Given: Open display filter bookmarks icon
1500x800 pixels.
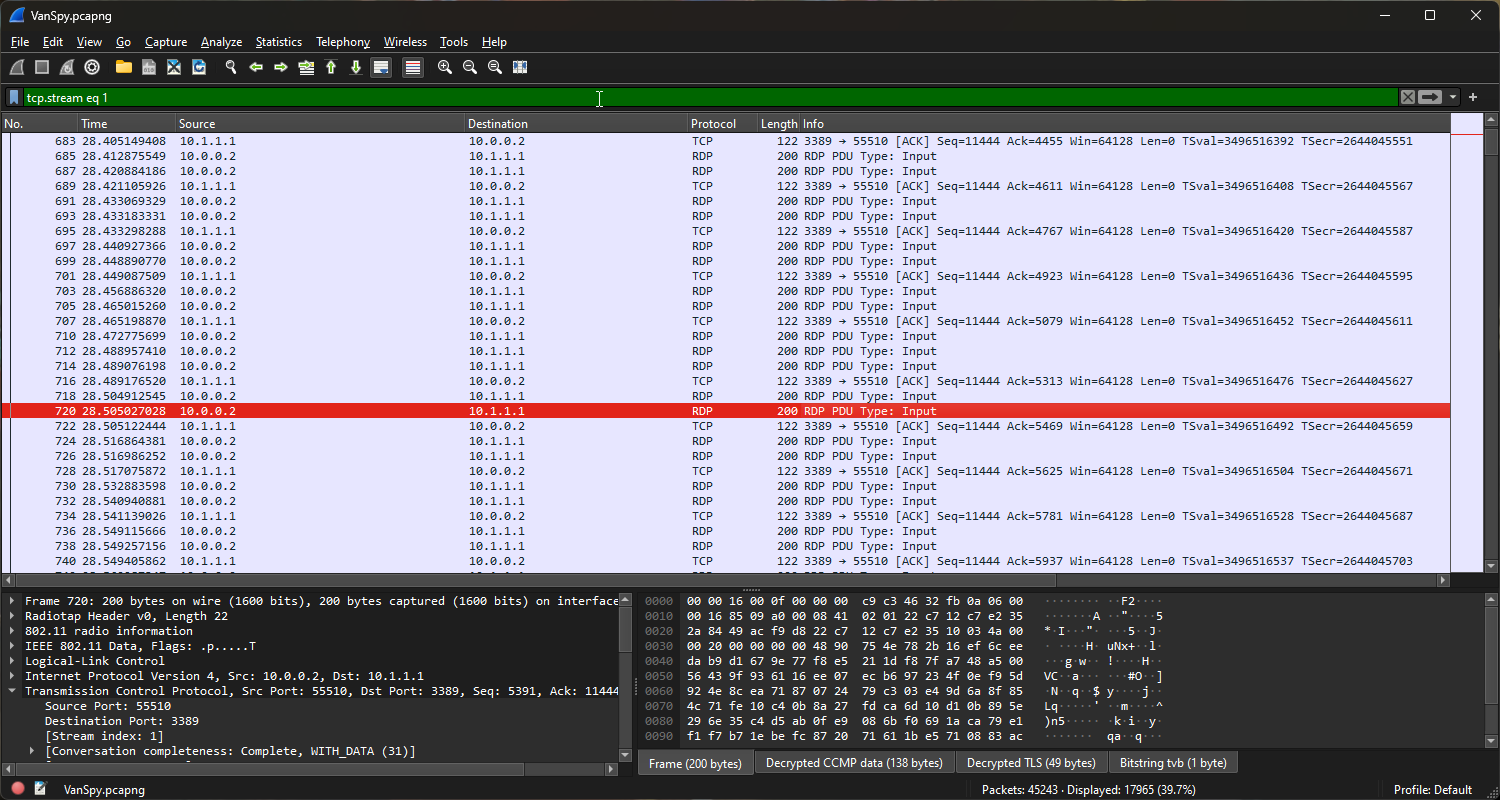Looking at the screenshot, I should pyautogui.click(x=14, y=97).
